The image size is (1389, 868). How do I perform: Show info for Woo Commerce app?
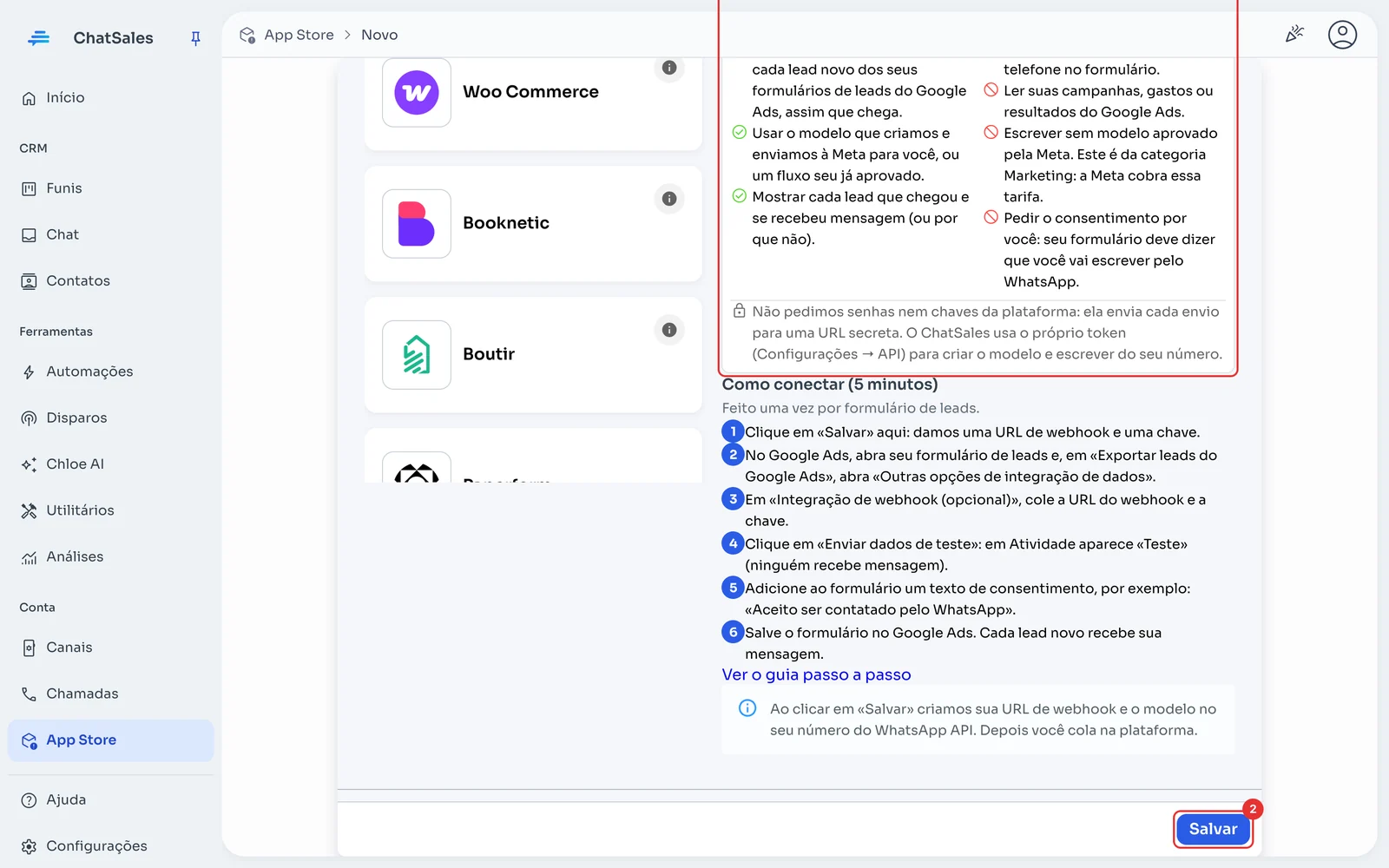click(x=669, y=68)
